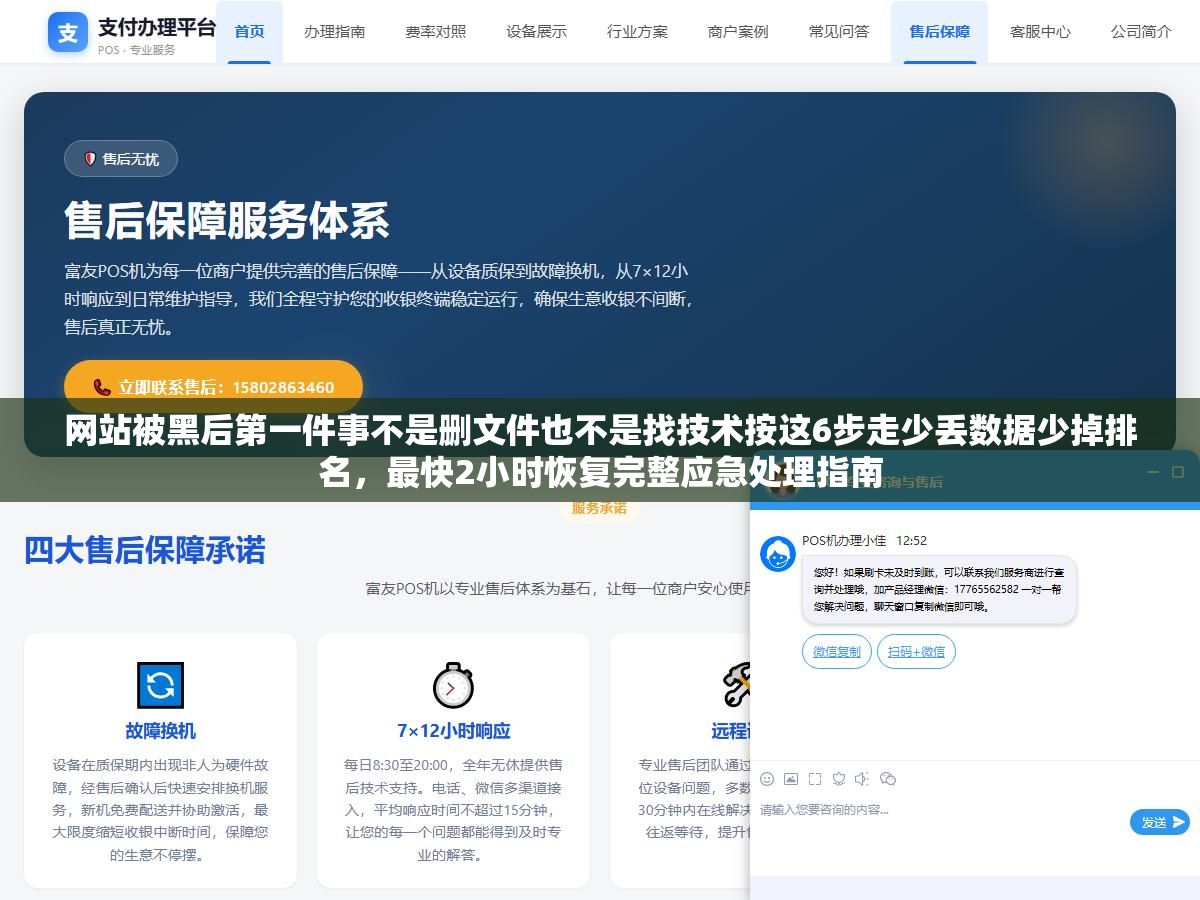The image size is (1200, 900).
Task: Open the 办理指南 menu item
Action: click(x=334, y=31)
